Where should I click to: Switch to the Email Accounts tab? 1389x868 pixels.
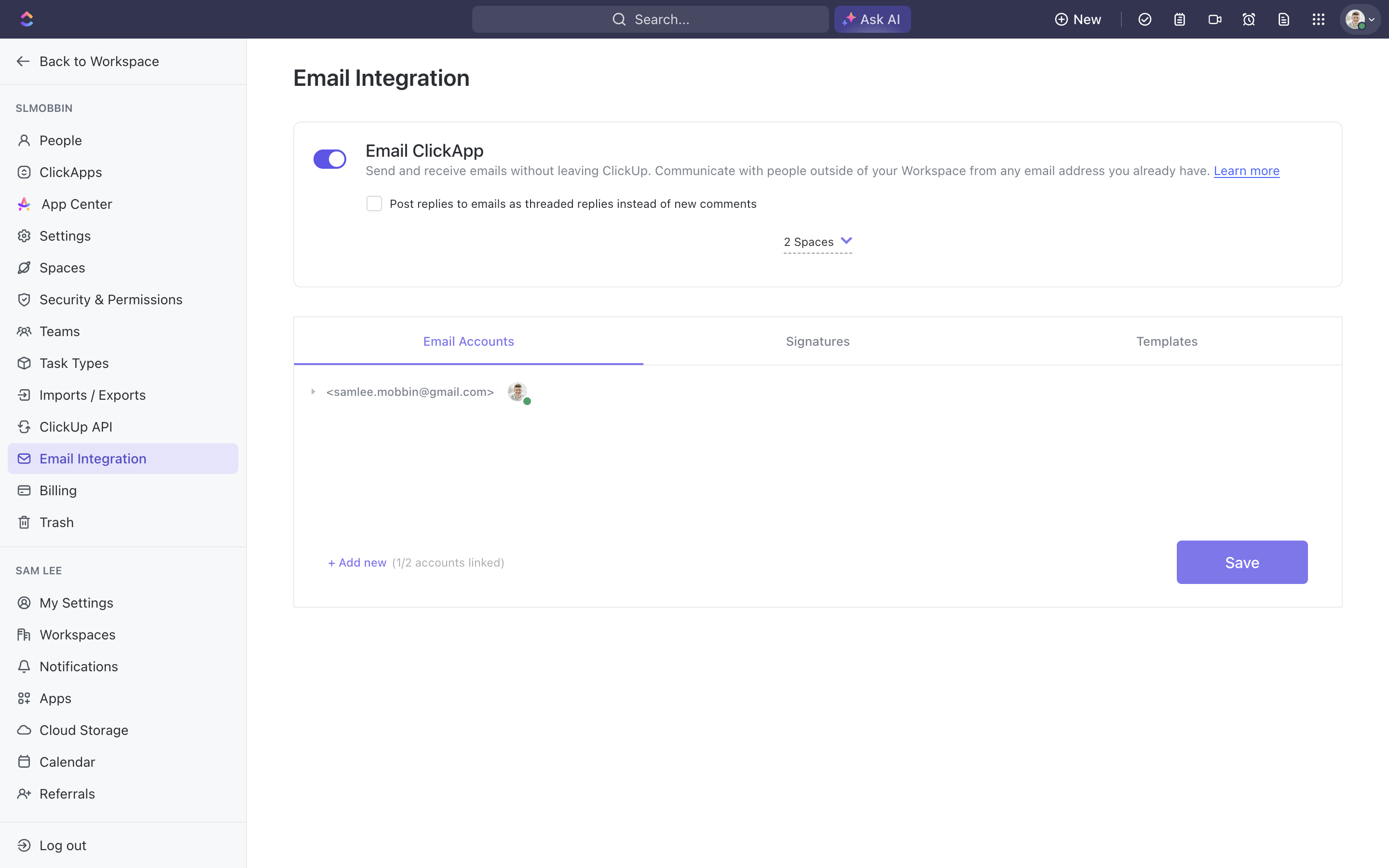point(468,341)
